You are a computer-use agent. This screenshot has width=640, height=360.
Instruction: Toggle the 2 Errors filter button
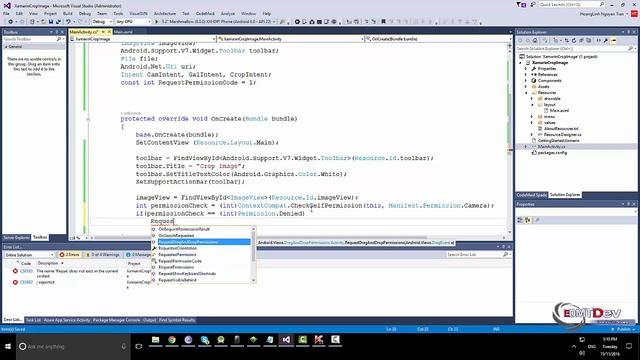click(x=70, y=255)
